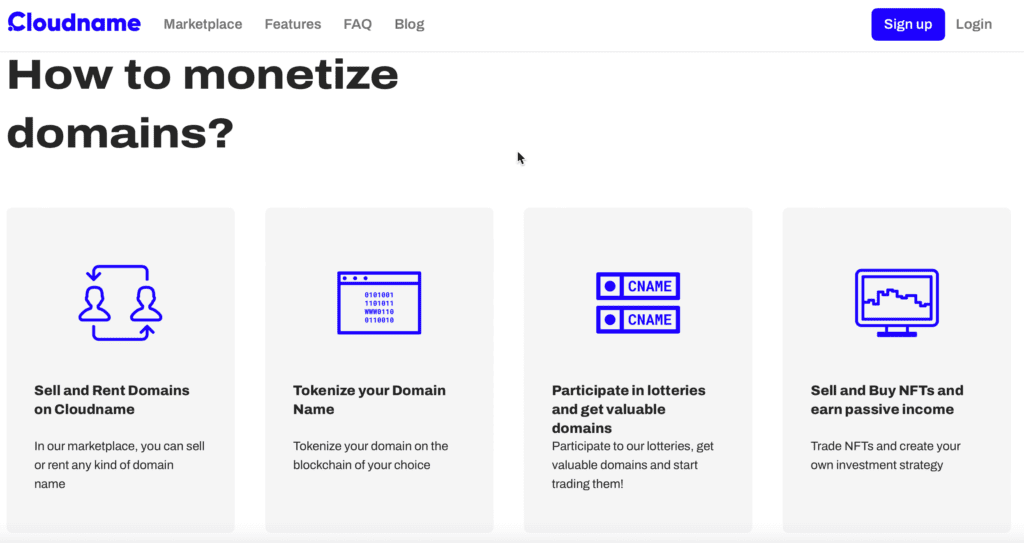The image size is (1024, 543).
Task: Click the Cloudname logo
Action: (74, 23)
